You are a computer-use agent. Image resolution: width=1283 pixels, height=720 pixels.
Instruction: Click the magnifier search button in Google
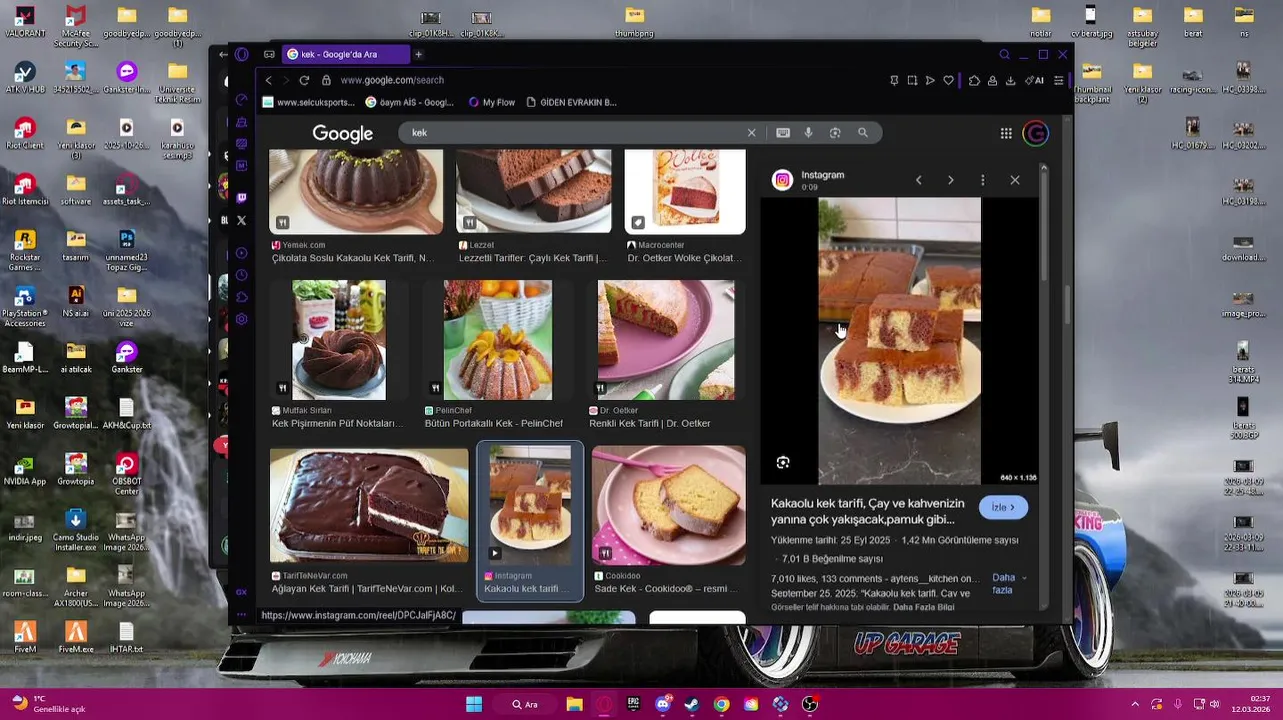[863, 132]
